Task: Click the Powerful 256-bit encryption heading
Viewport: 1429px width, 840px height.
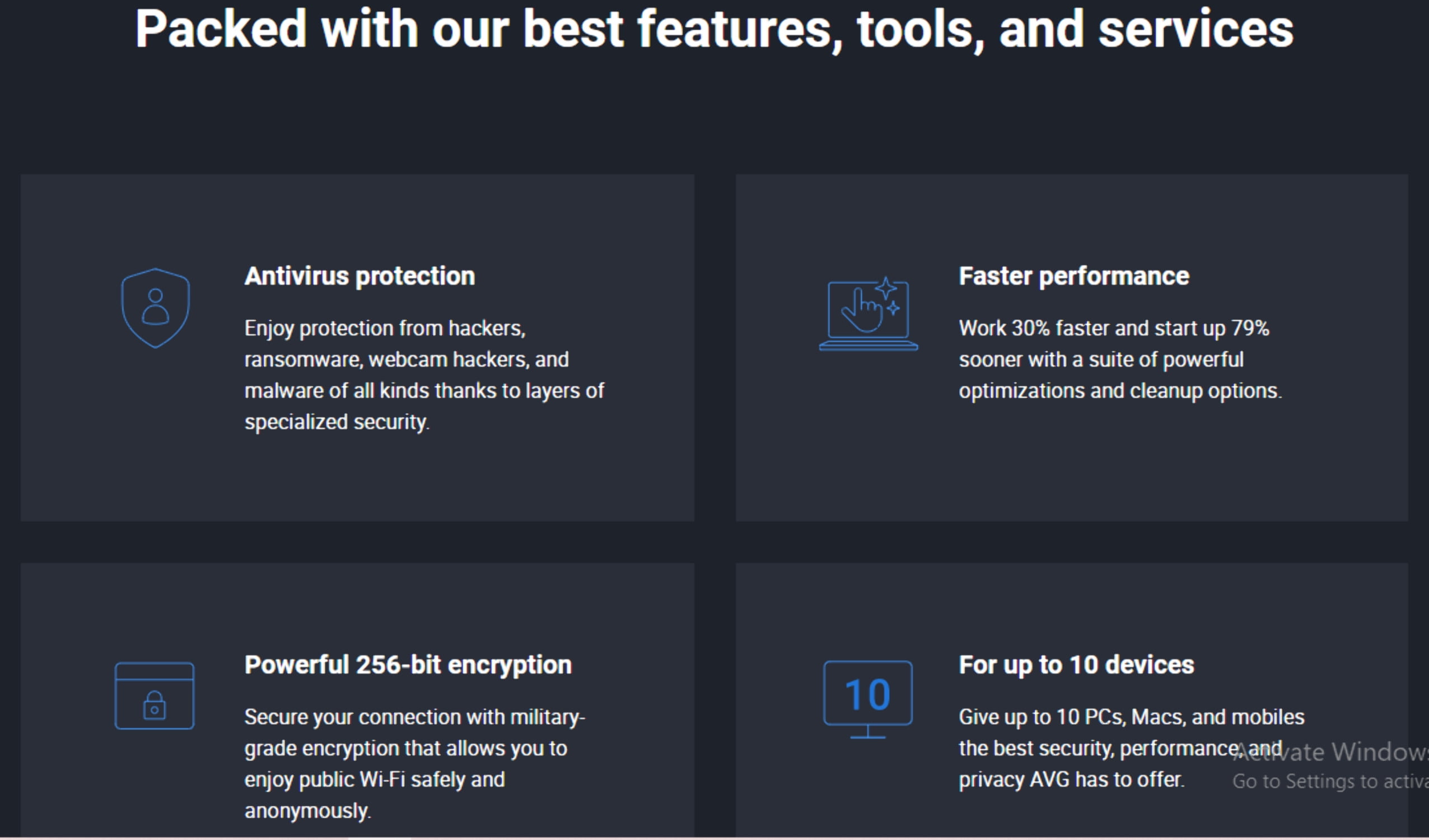Action: coord(408,665)
